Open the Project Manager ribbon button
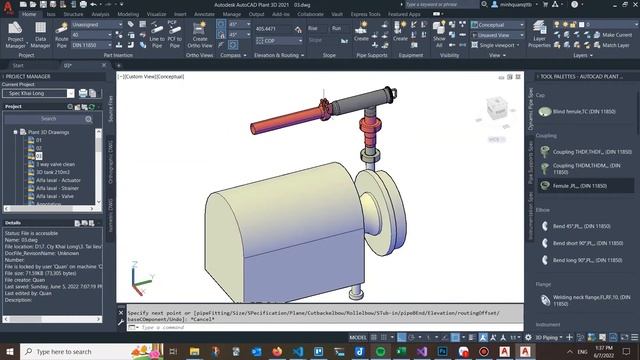 coord(15,35)
